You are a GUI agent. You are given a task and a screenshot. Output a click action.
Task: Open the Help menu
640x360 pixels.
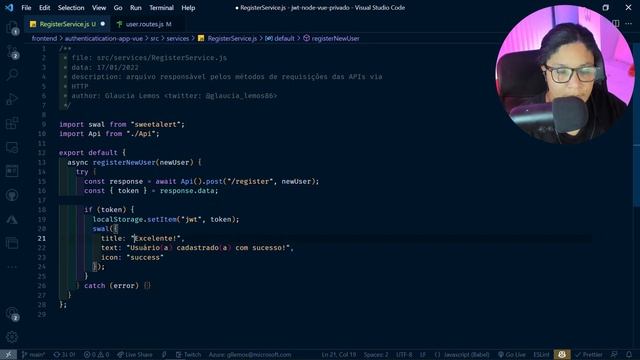pos(188,8)
